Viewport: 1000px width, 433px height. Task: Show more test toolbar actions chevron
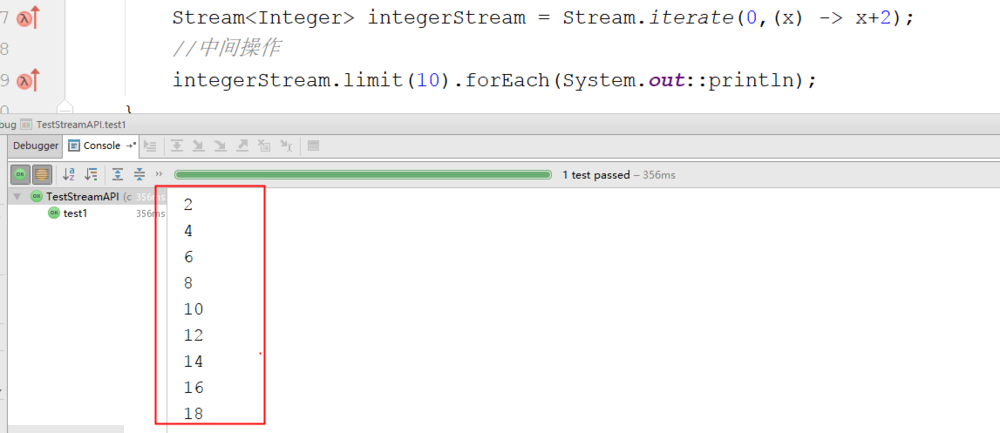click(x=160, y=174)
